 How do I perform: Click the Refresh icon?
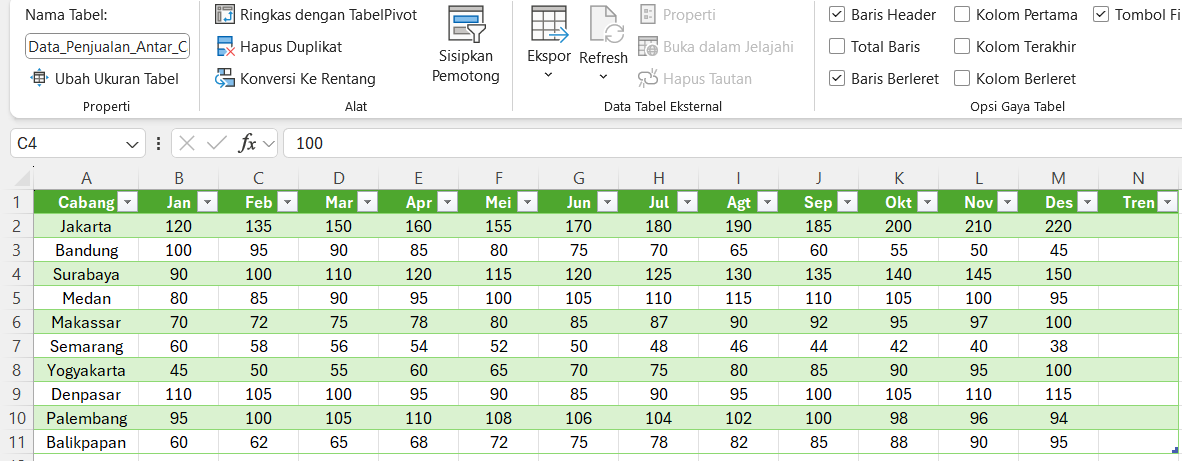[605, 26]
